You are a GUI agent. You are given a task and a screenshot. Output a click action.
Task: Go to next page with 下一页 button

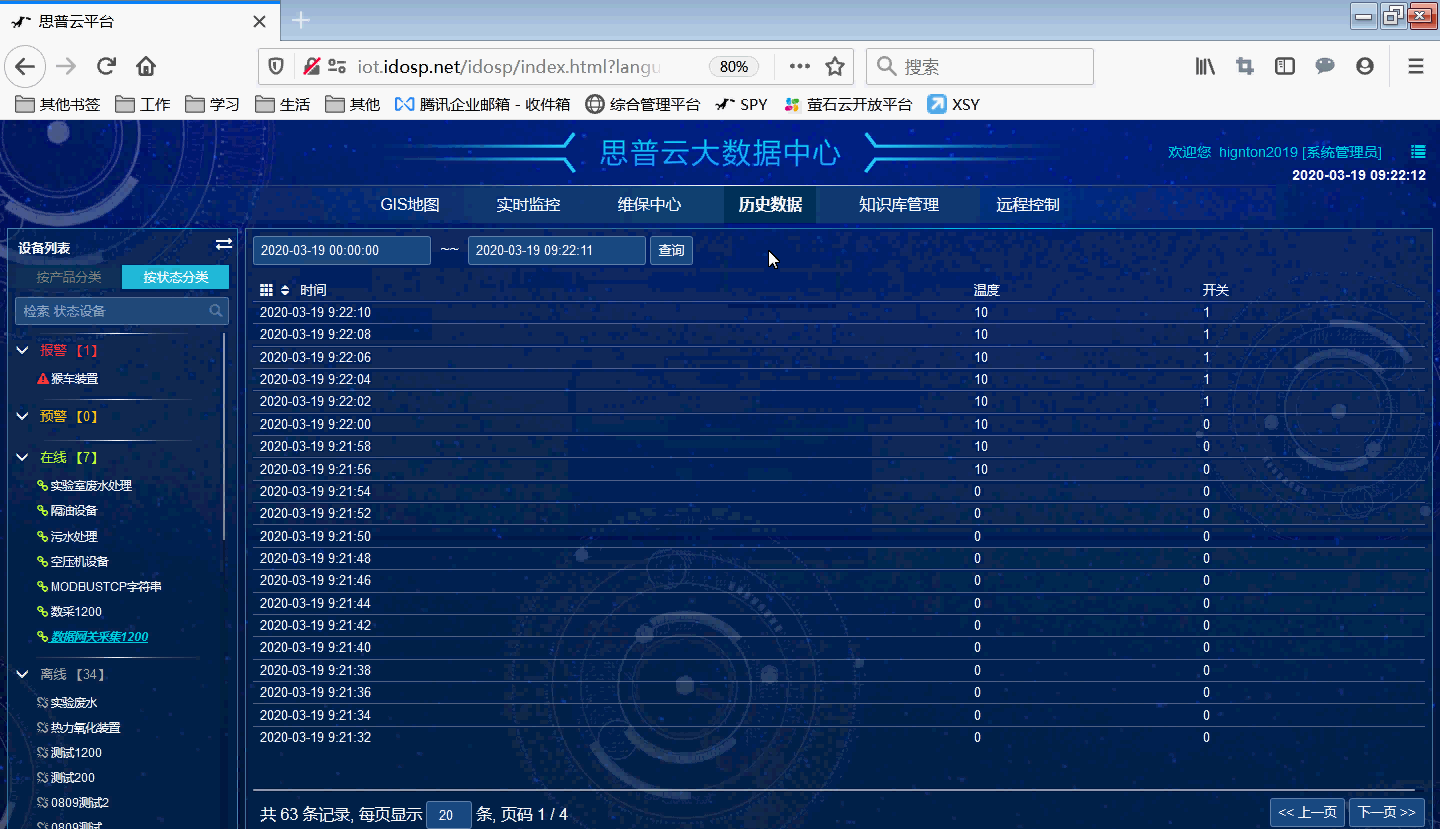[1386, 813]
